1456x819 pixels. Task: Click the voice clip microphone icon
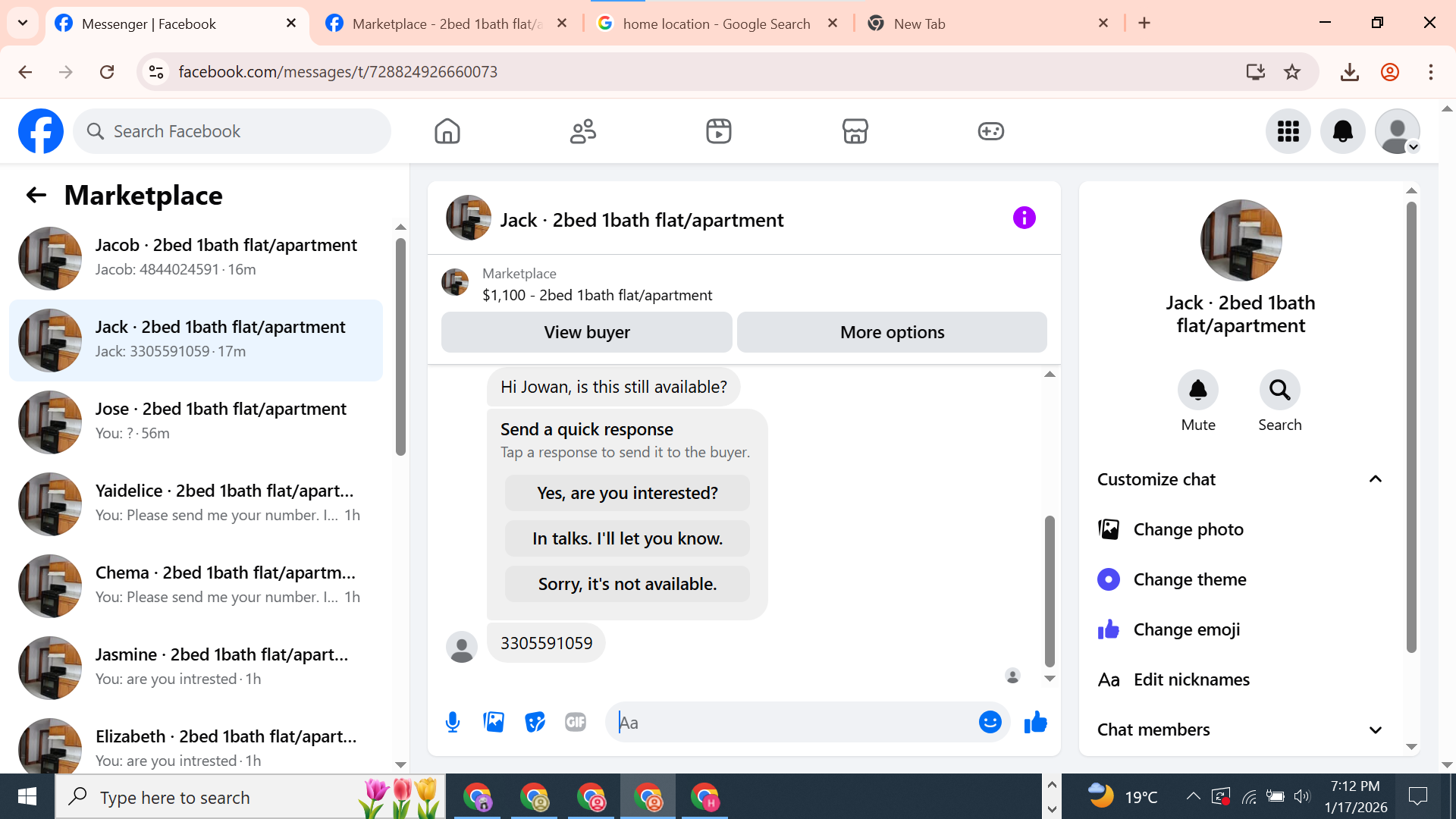[x=453, y=722]
